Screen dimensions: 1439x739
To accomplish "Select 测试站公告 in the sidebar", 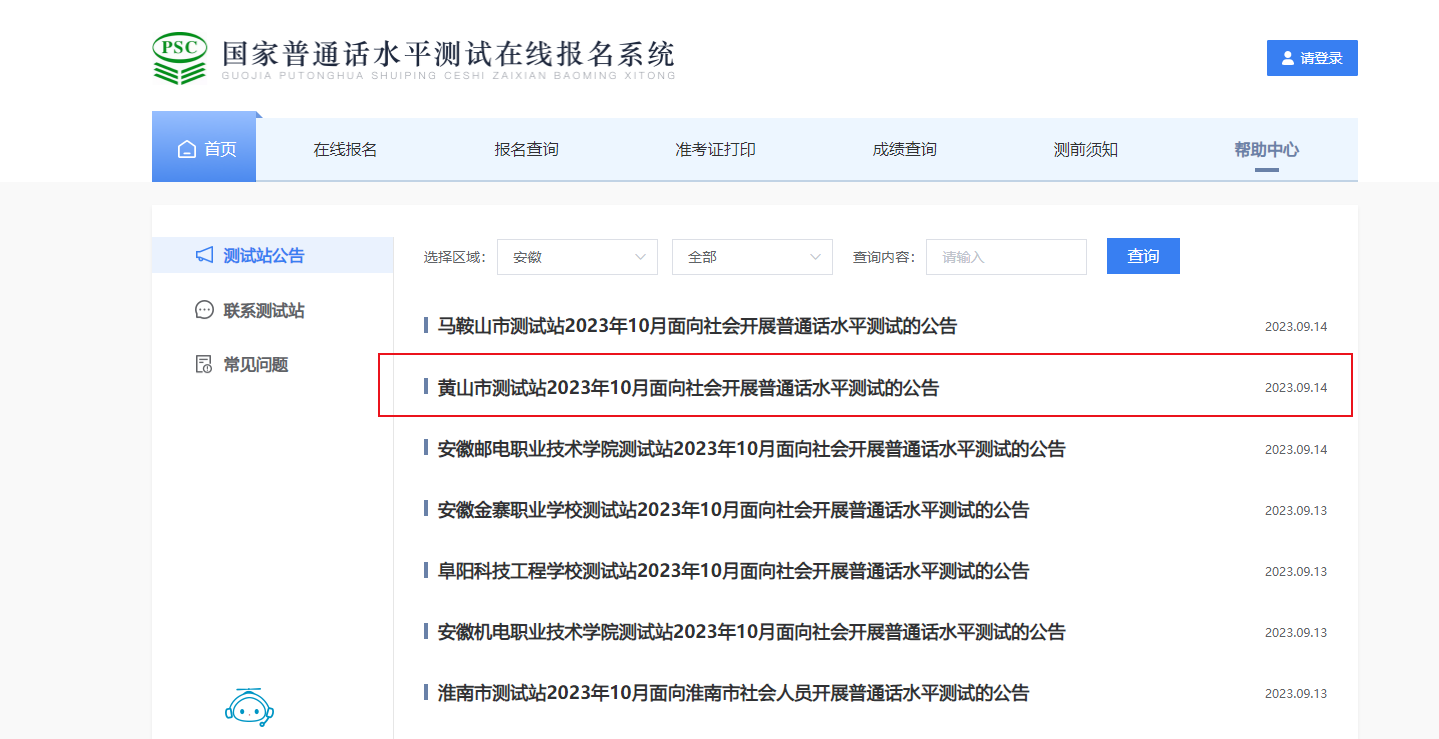I will click(x=272, y=255).
